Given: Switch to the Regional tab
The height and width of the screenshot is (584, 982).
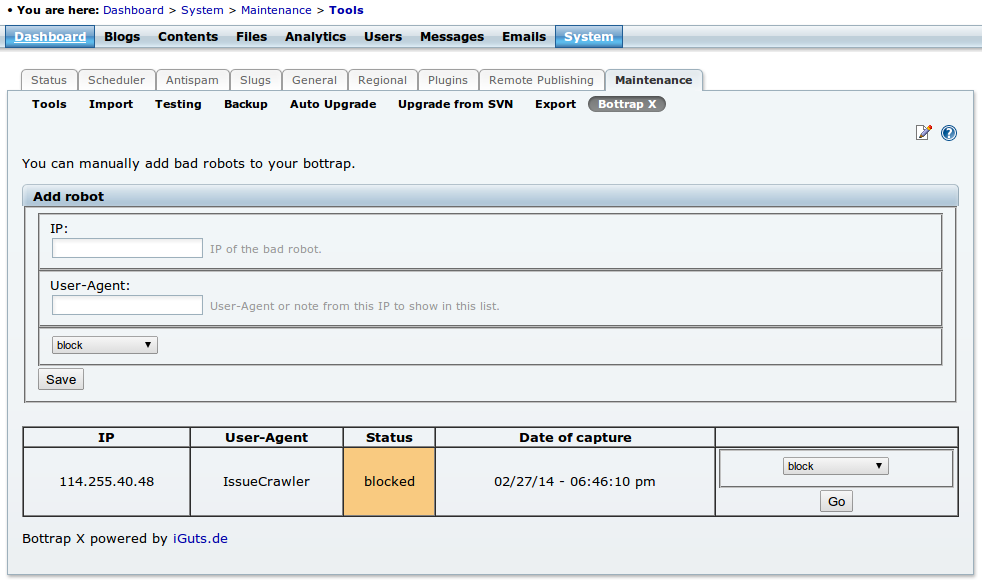Looking at the screenshot, I should point(383,80).
